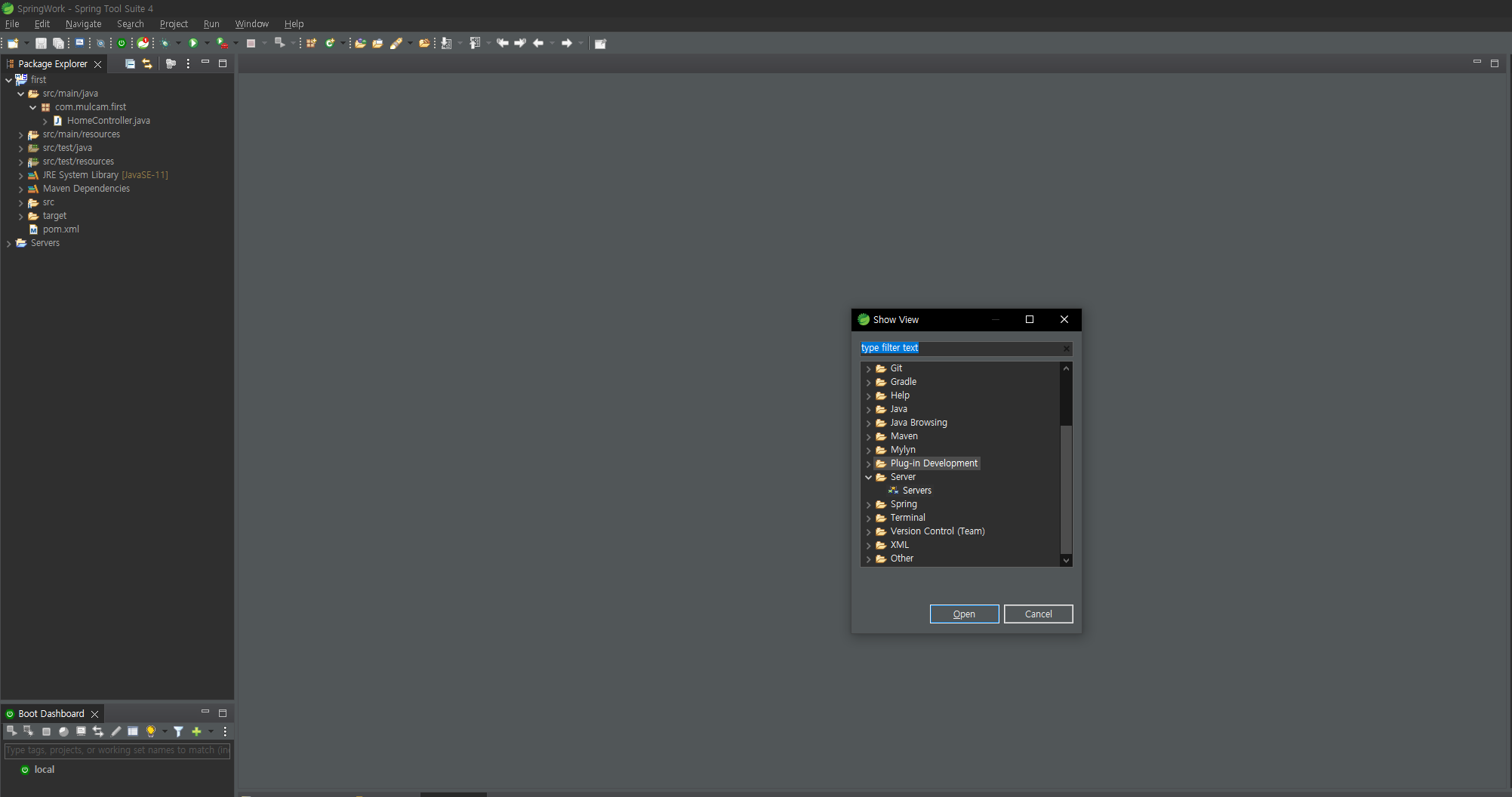Click the grey Stop square in main toolbar
The width and height of the screenshot is (1512, 797).
pos(251,43)
